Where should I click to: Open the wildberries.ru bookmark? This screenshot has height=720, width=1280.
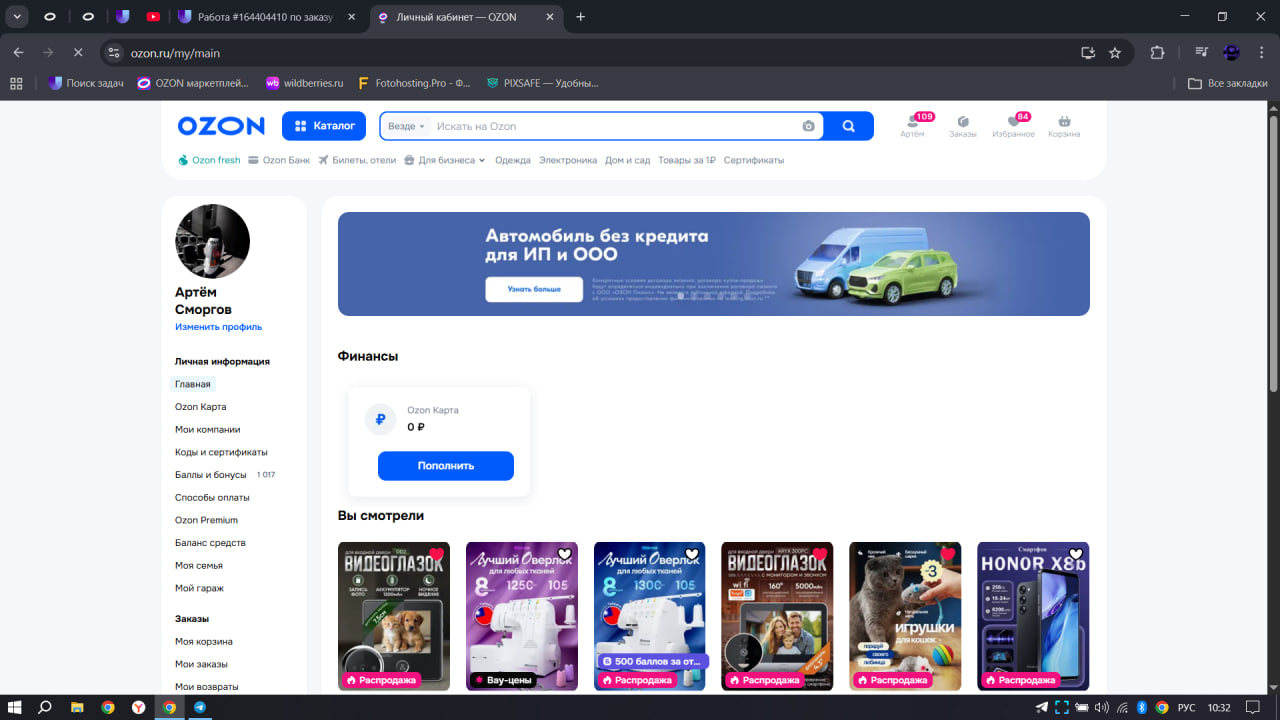point(304,84)
